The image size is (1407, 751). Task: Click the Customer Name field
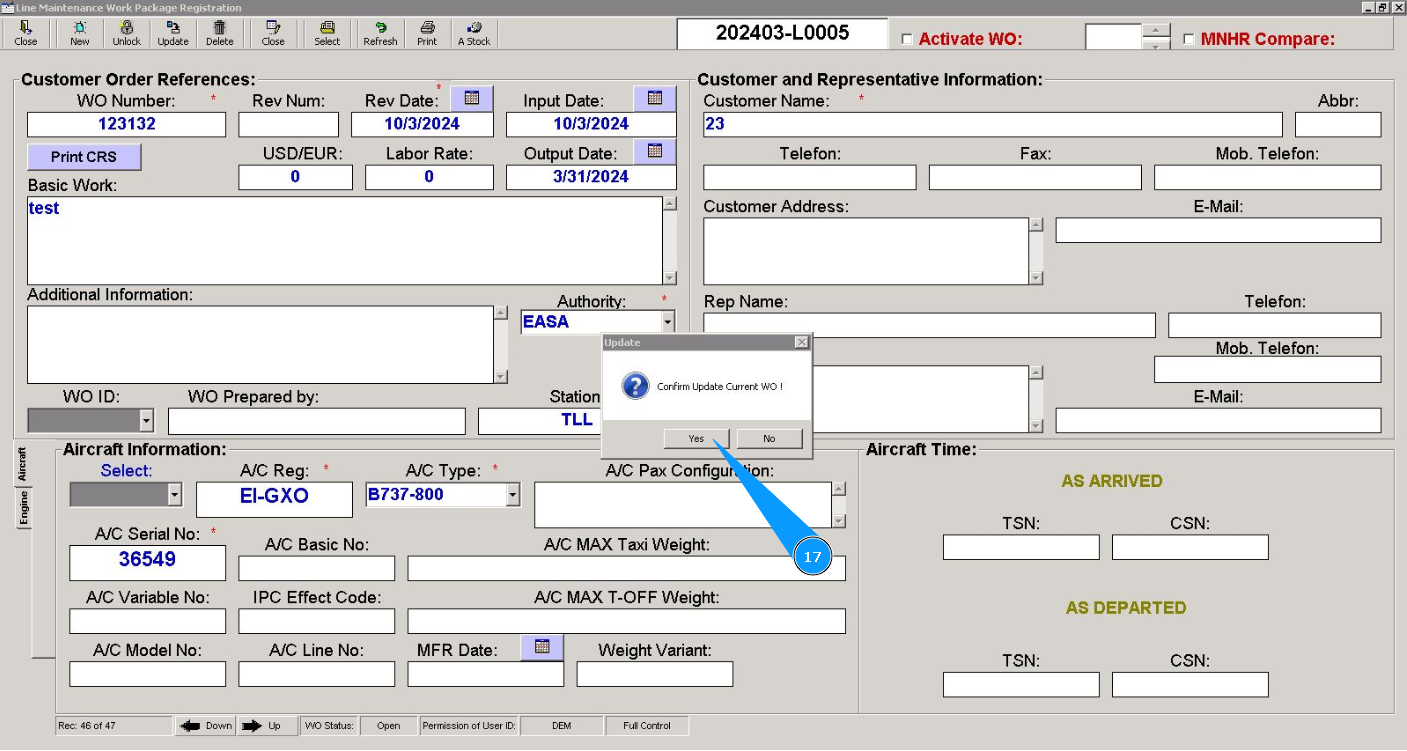(x=993, y=124)
